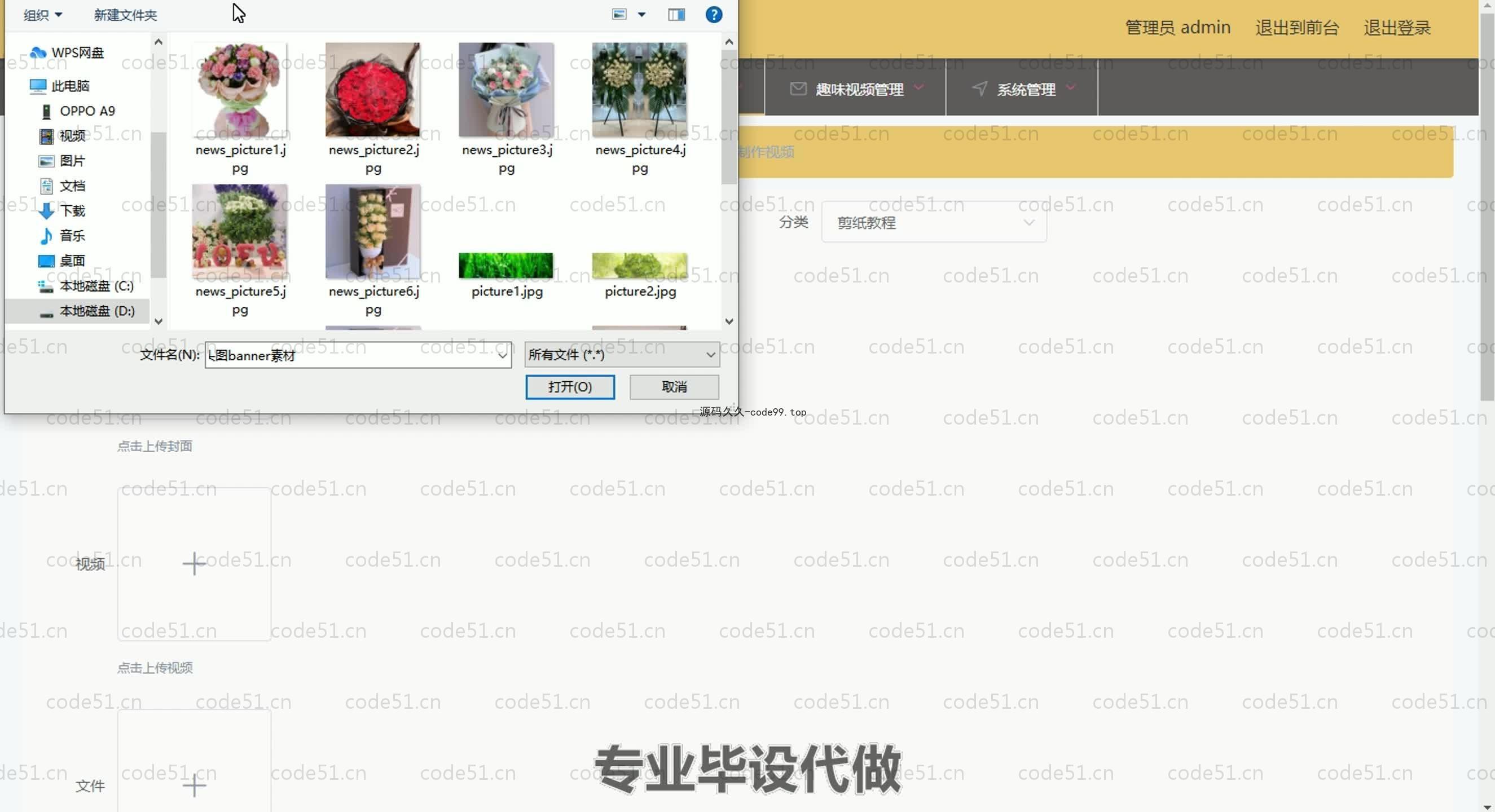
Task: Open the 分类 dropdown showing 剪纸教程
Action: (x=934, y=222)
